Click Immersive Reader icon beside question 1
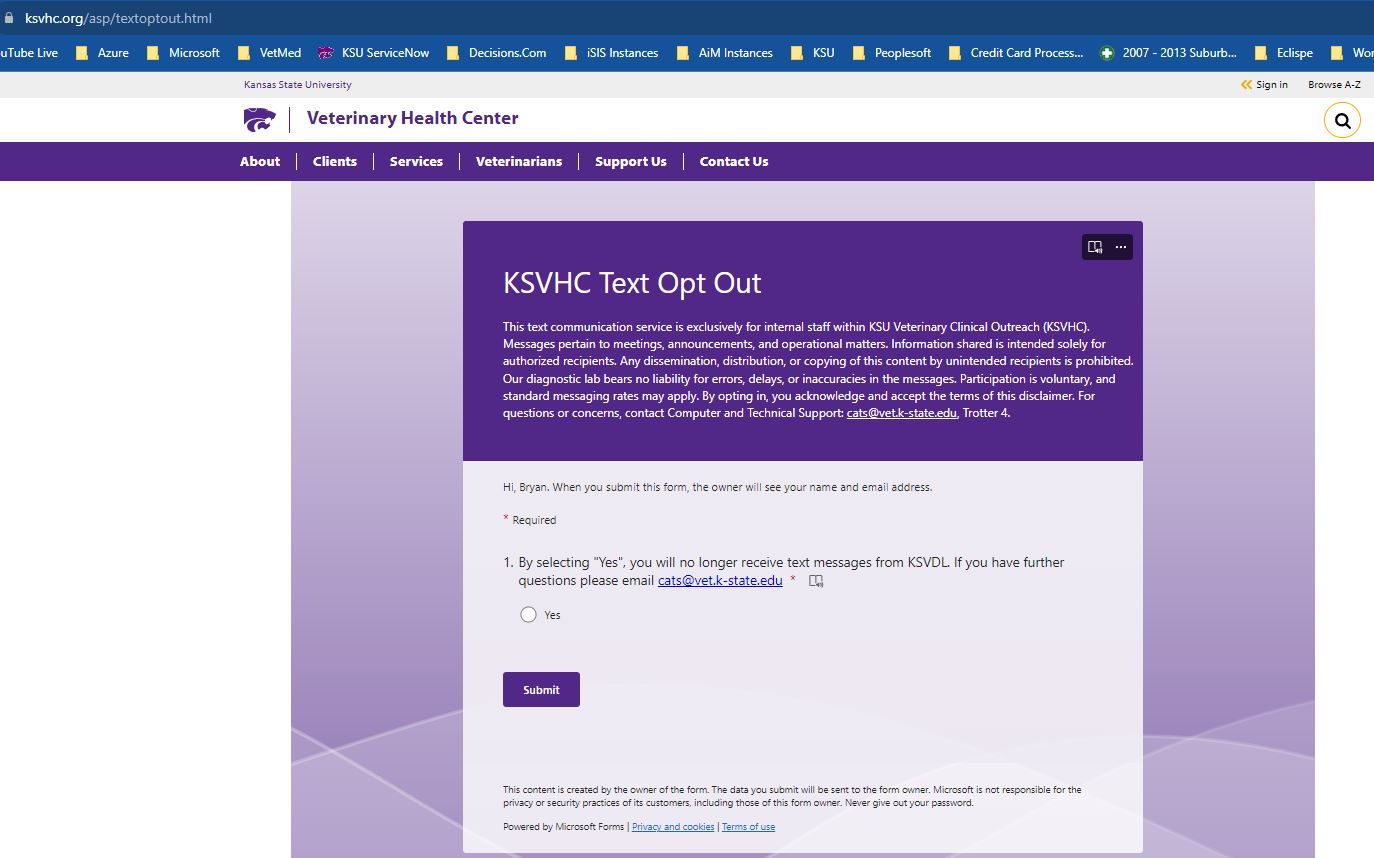This screenshot has width=1374, height=858. (x=816, y=581)
